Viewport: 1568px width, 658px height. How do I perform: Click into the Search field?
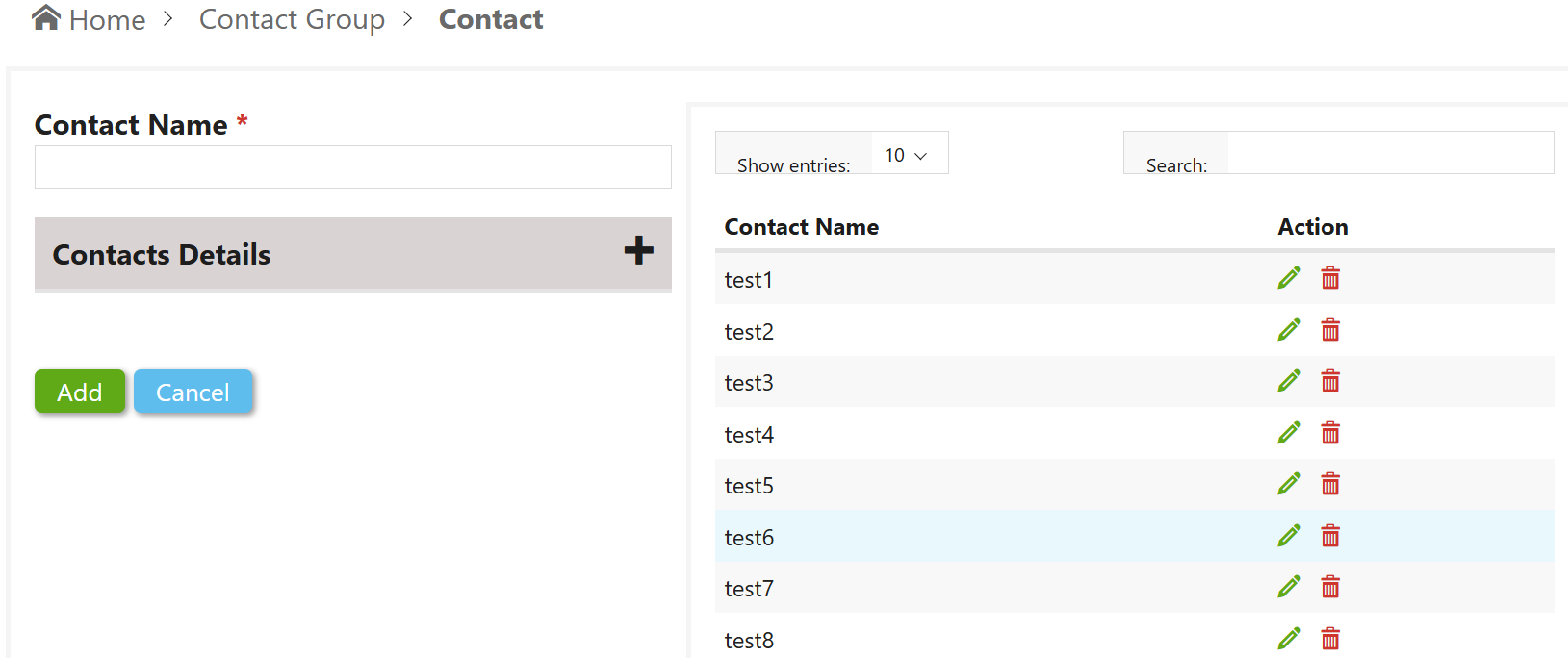pyautogui.click(x=1390, y=153)
